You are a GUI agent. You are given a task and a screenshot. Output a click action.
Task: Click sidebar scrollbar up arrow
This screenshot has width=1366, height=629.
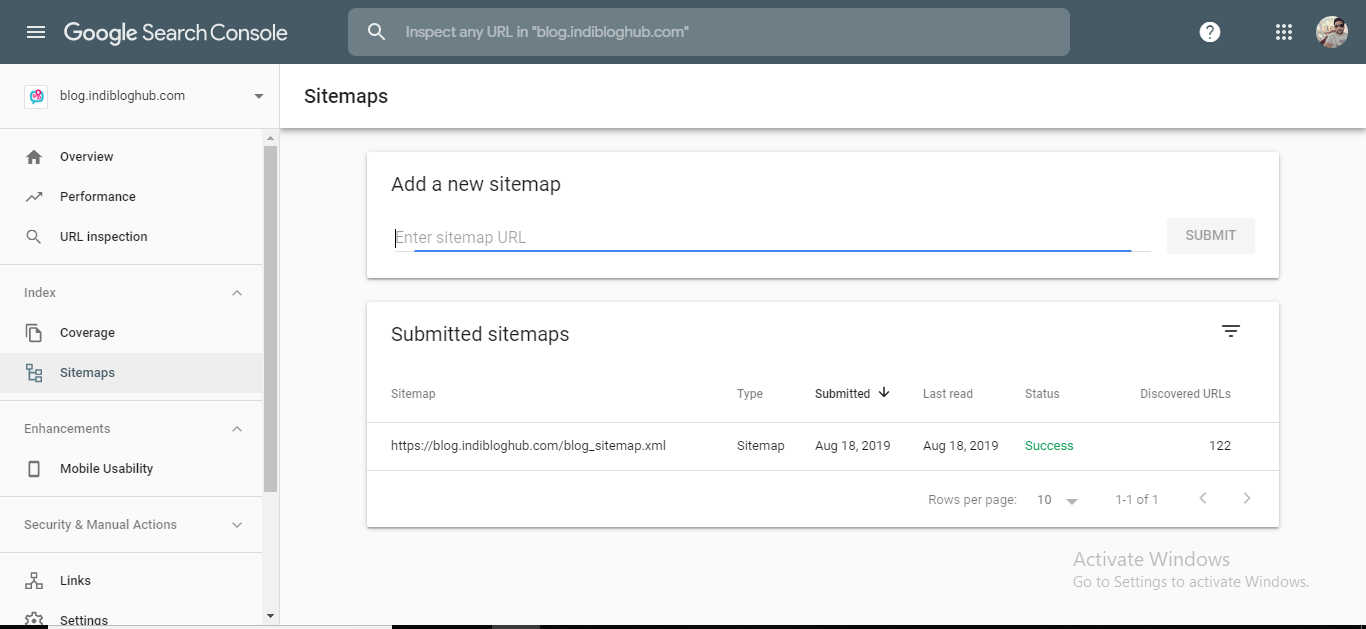tap(270, 137)
